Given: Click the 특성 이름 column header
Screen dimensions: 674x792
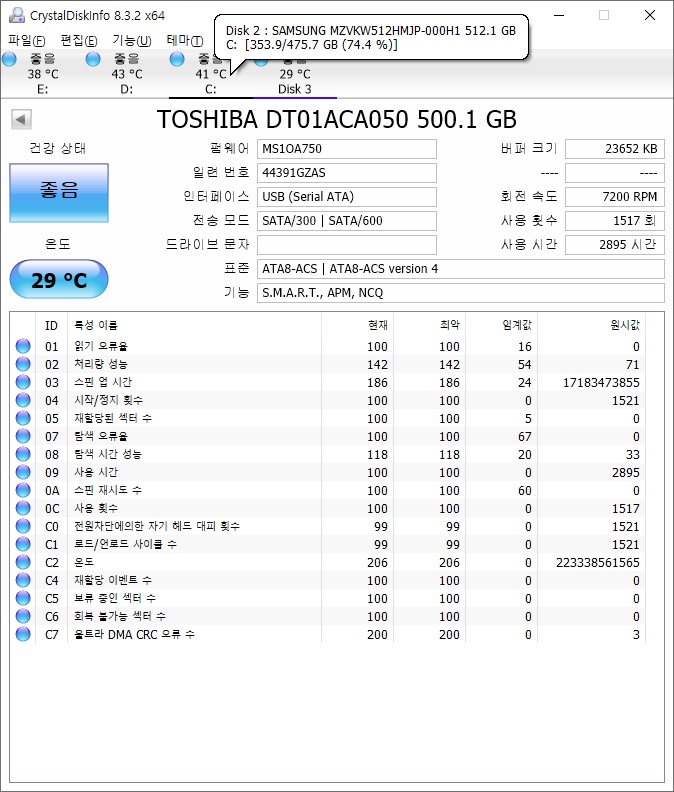Looking at the screenshot, I should [194, 325].
